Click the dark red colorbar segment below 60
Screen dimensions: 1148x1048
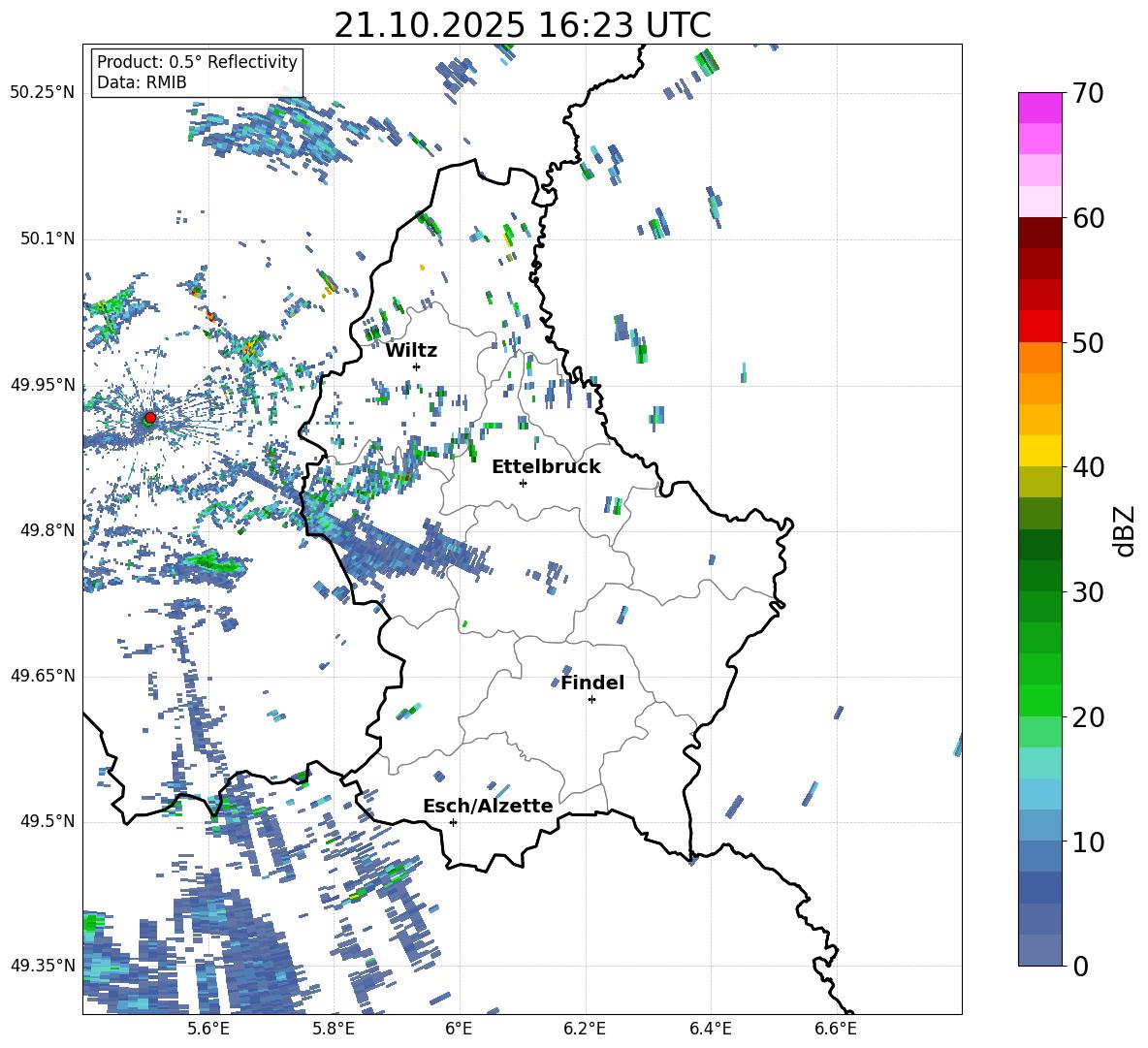point(1039,233)
